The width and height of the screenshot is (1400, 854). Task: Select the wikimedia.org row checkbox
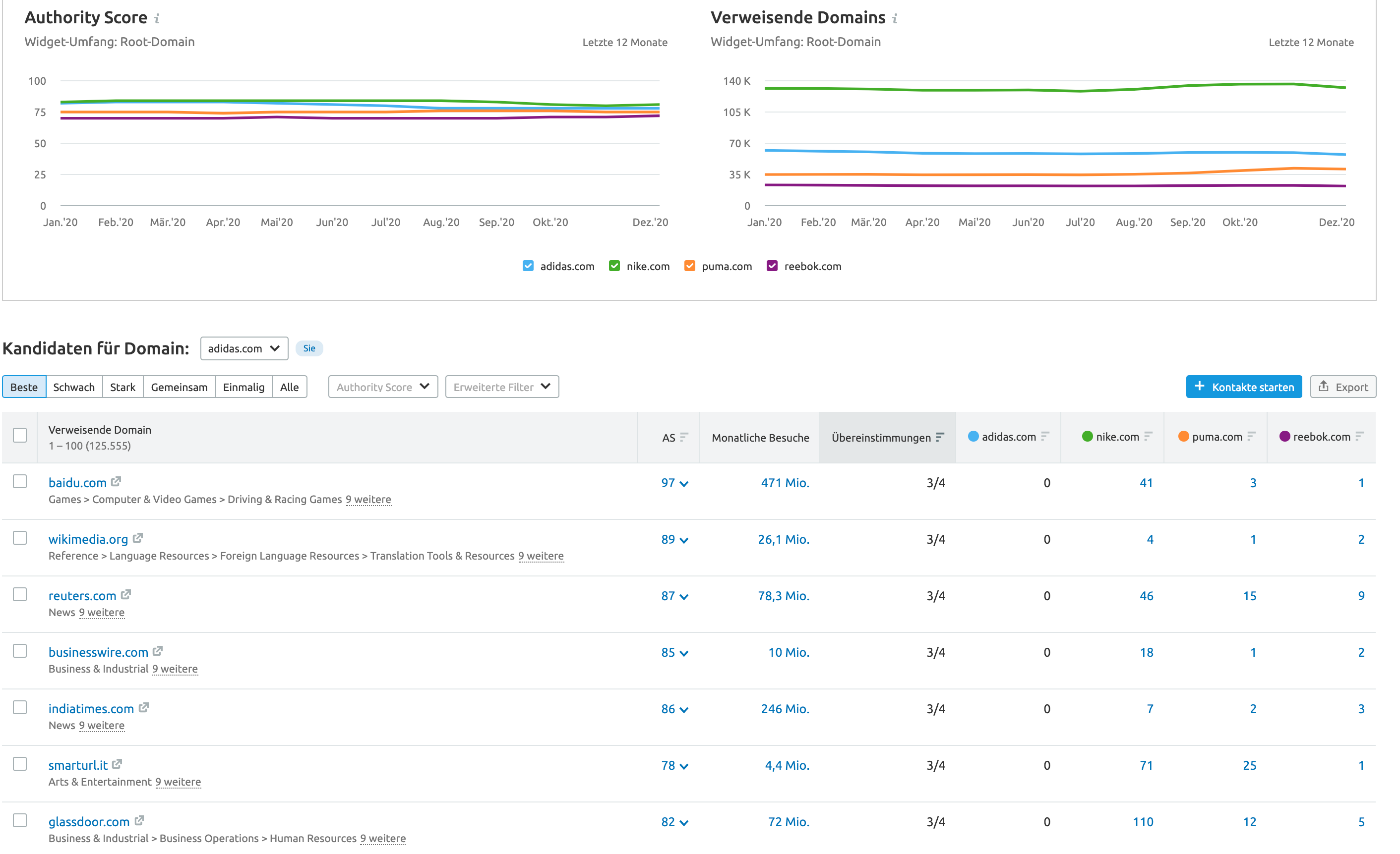tap(20, 538)
